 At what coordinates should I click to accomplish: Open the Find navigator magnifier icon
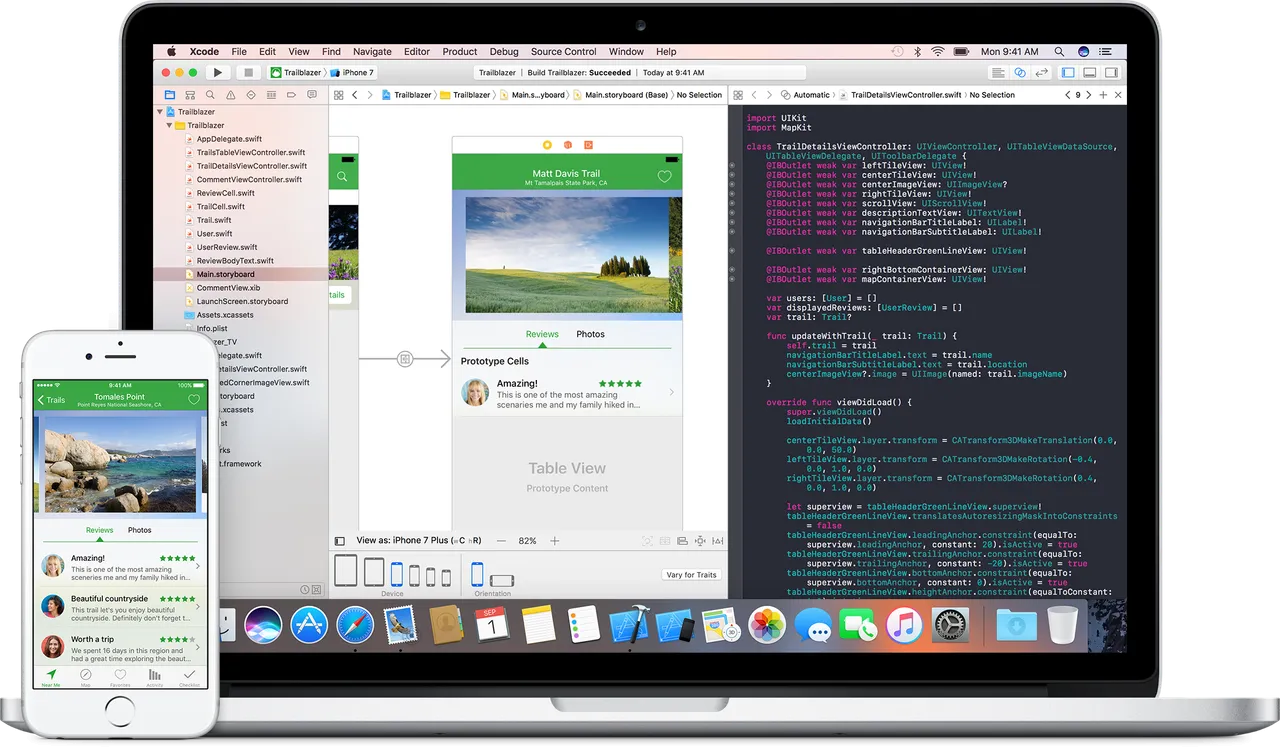pyautogui.click(x=210, y=95)
